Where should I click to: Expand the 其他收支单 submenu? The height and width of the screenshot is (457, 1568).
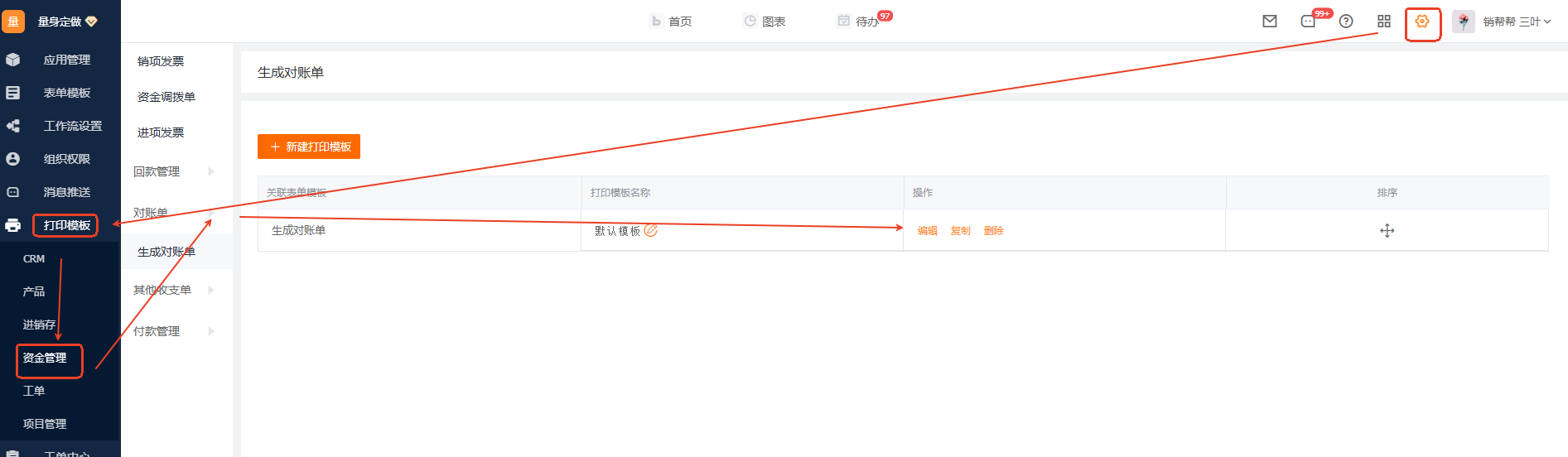(x=174, y=290)
